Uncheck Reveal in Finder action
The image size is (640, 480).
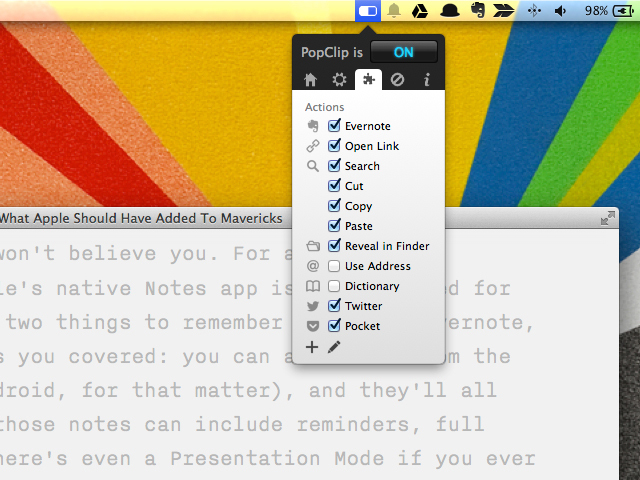(x=334, y=245)
